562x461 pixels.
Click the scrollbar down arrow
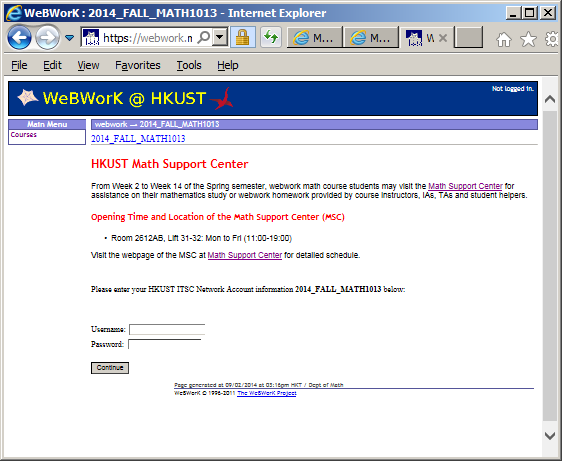(550, 436)
